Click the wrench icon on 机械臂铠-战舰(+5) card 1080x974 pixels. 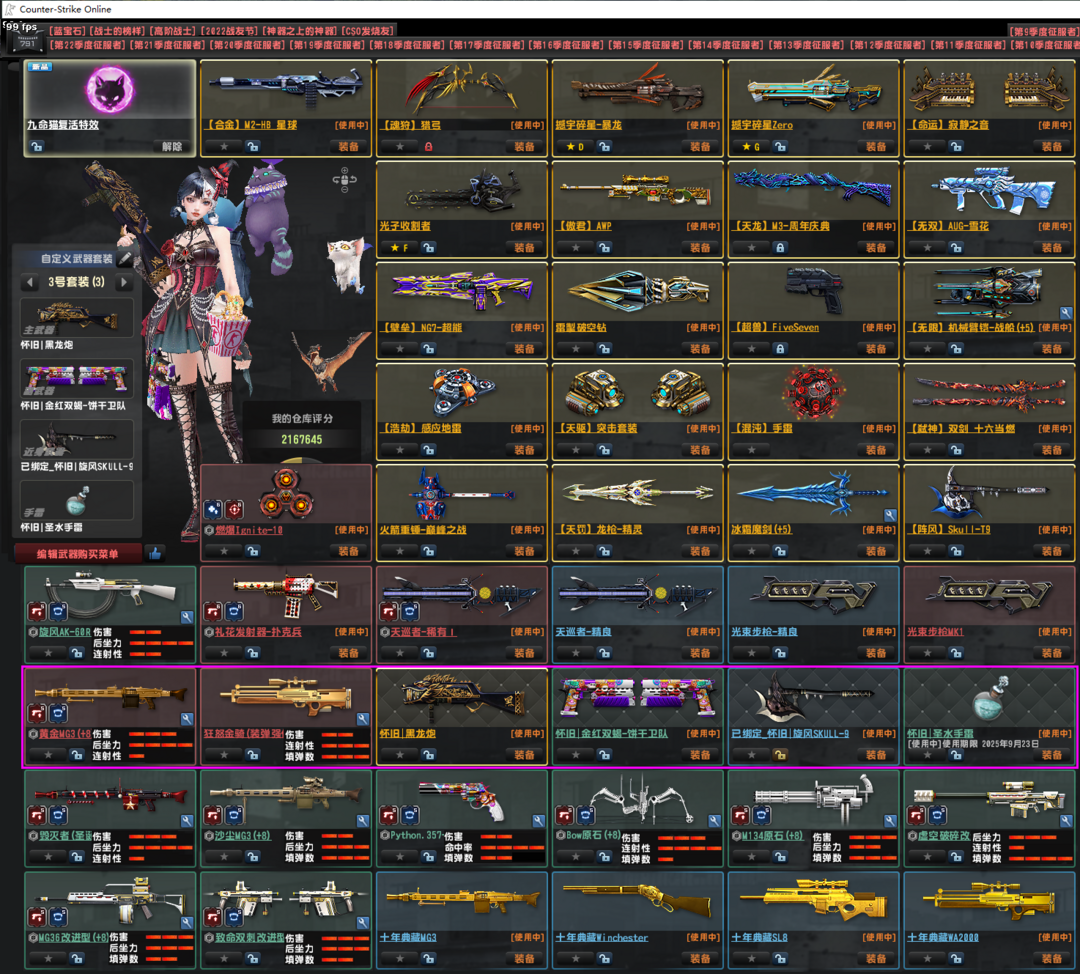(1066, 312)
